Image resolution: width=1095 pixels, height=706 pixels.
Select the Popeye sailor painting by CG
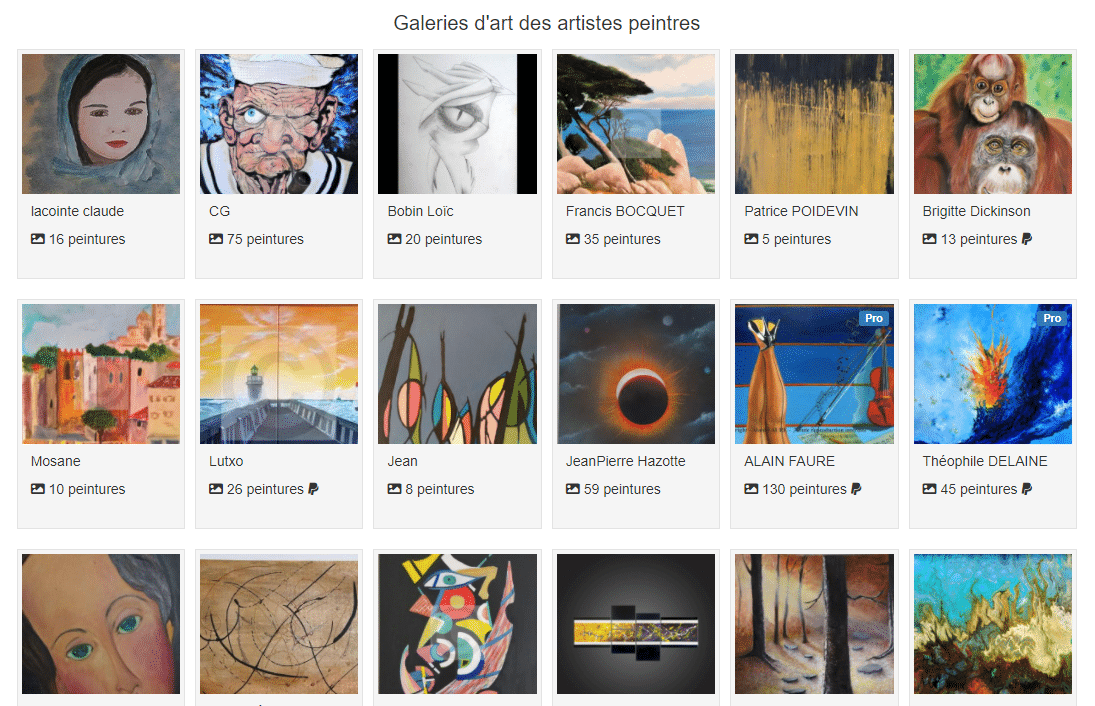(279, 124)
